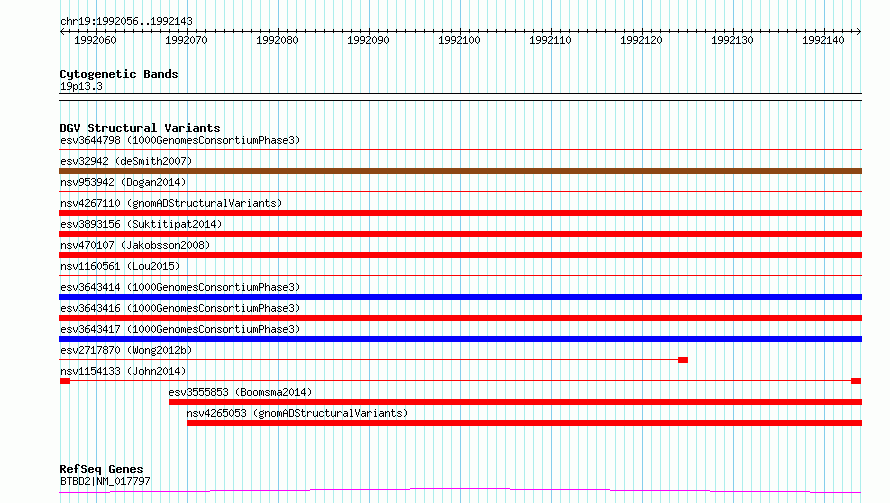Open variant nsv953942 (Dogan2014) label
The height and width of the screenshot is (503, 890).
(123, 182)
